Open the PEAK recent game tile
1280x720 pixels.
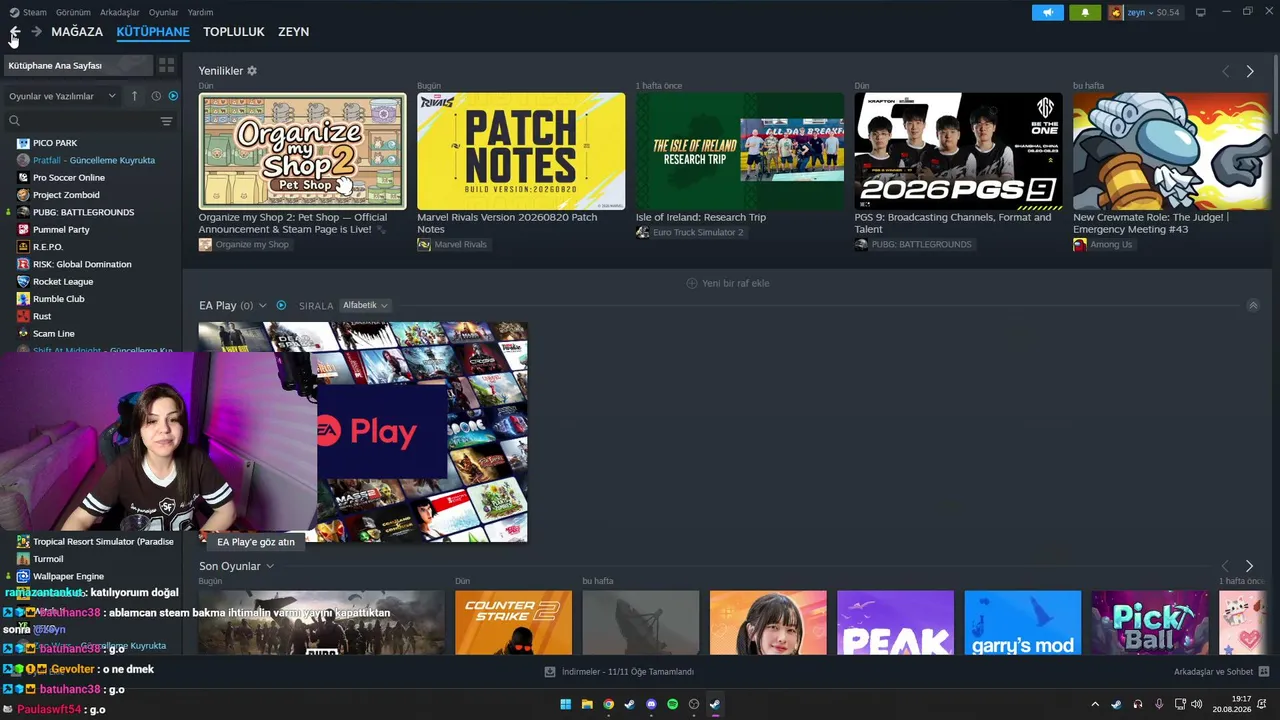[895, 623]
